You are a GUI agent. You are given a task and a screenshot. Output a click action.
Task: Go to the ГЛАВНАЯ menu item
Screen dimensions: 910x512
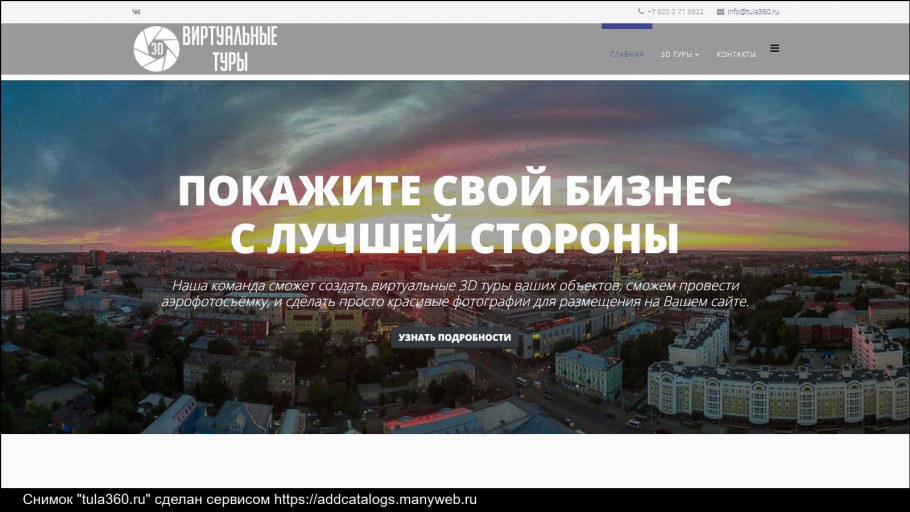point(627,54)
